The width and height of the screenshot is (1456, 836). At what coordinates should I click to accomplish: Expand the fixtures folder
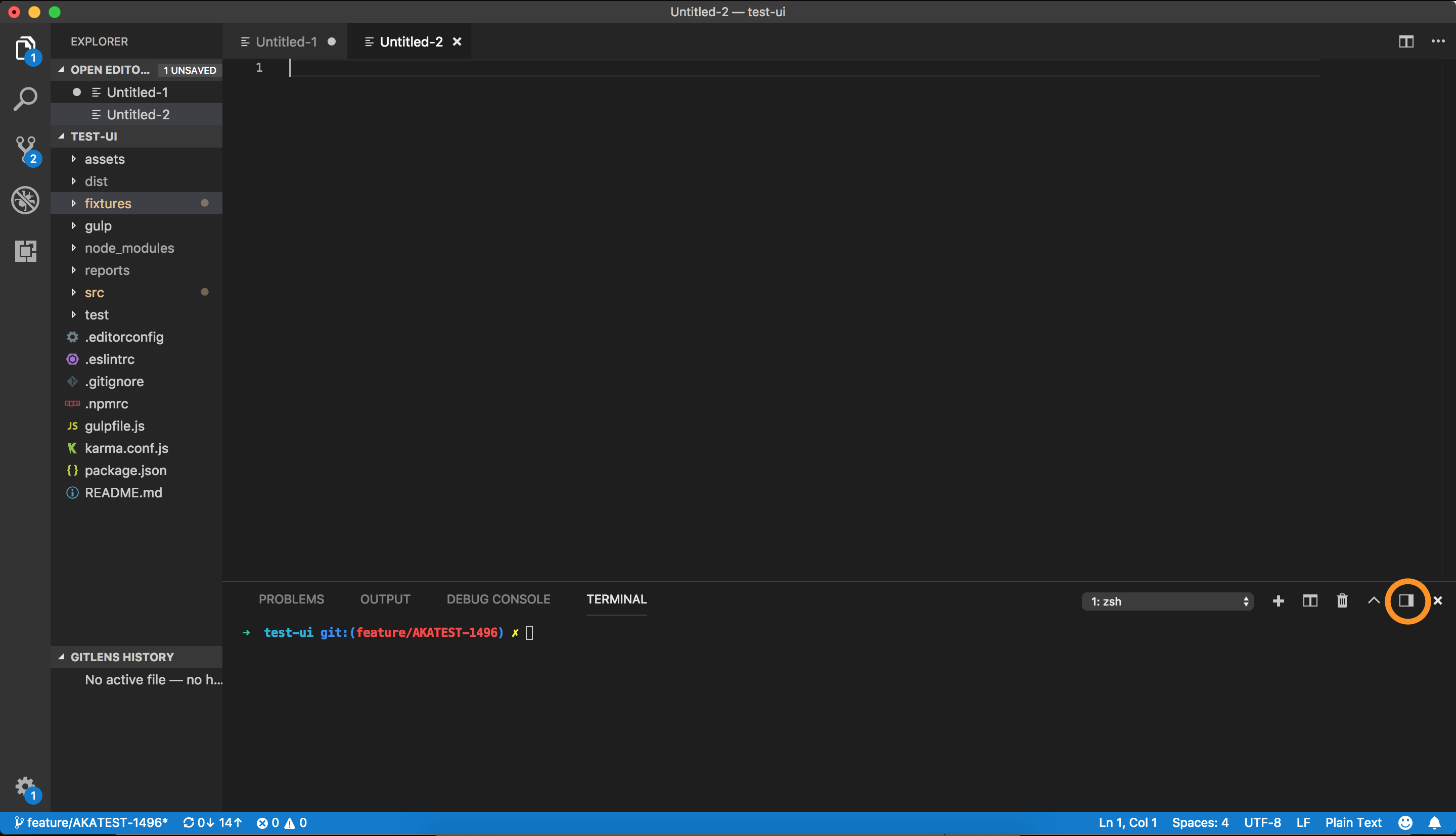point(108,203)
